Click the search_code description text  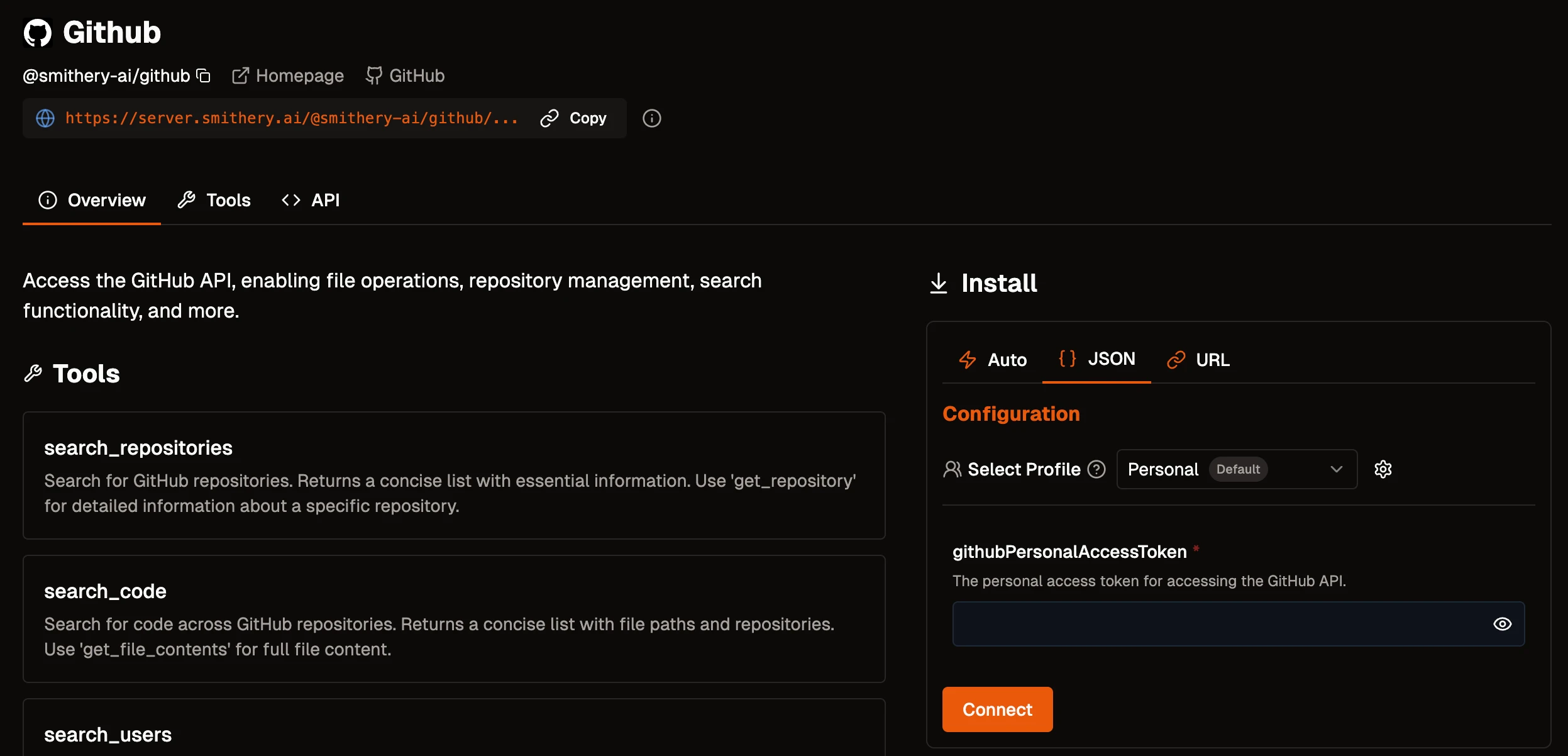point(439,636)
